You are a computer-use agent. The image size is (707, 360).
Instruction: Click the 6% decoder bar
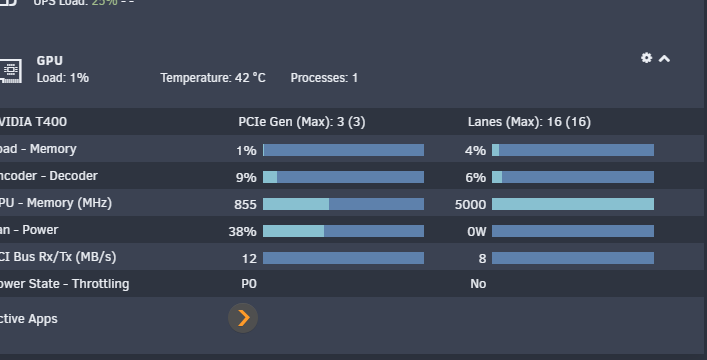pyautogui.click(x=573, y=177)
